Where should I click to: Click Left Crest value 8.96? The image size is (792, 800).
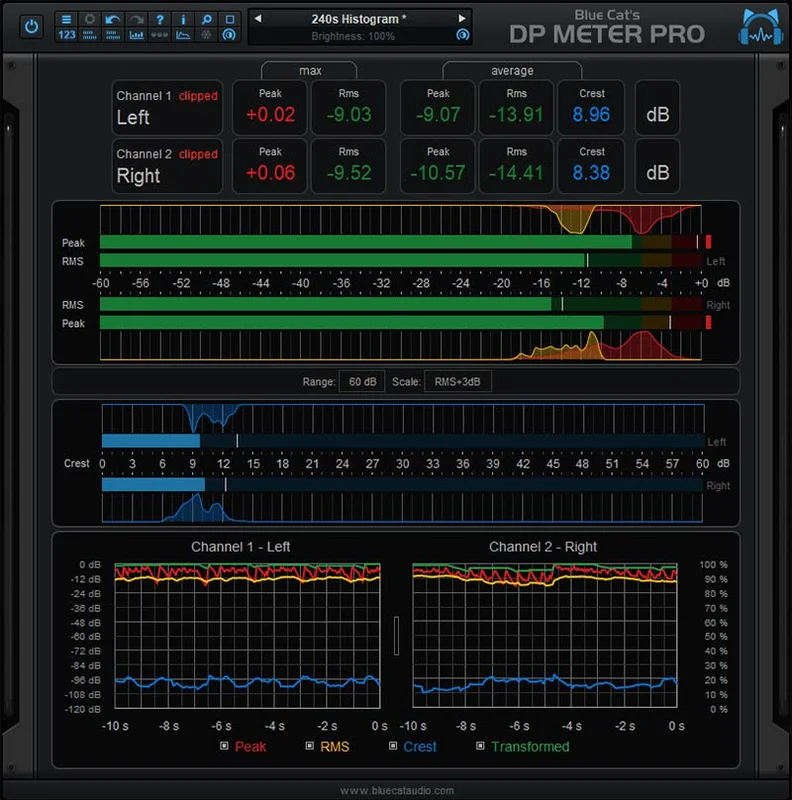(x=591, y=115)
